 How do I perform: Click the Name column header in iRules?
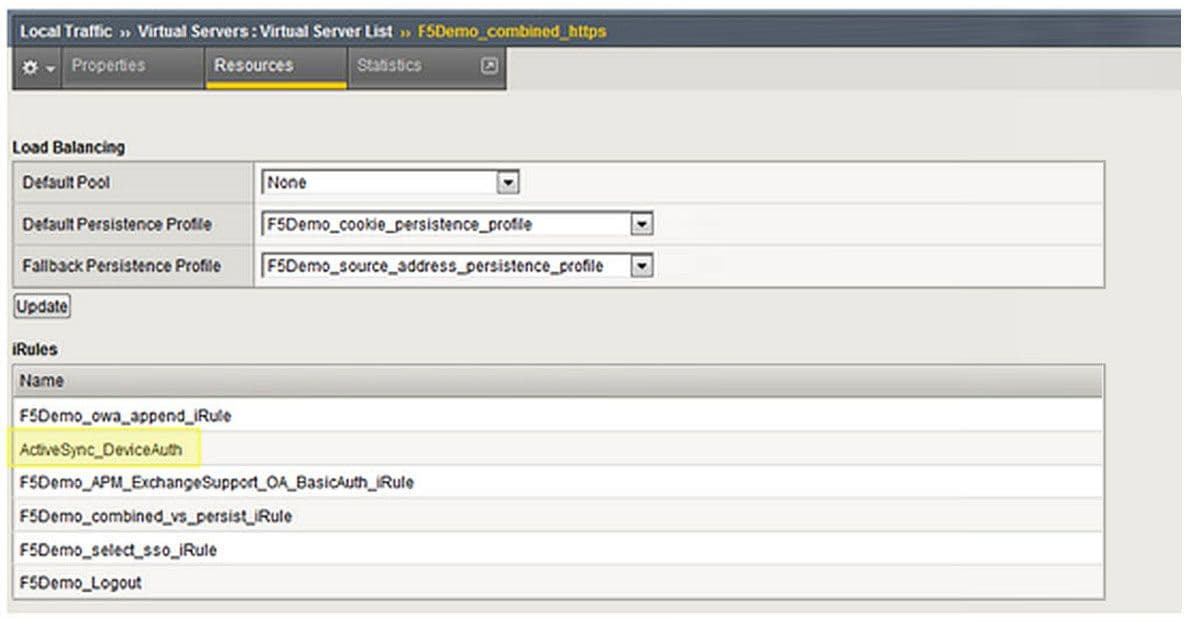41,381
